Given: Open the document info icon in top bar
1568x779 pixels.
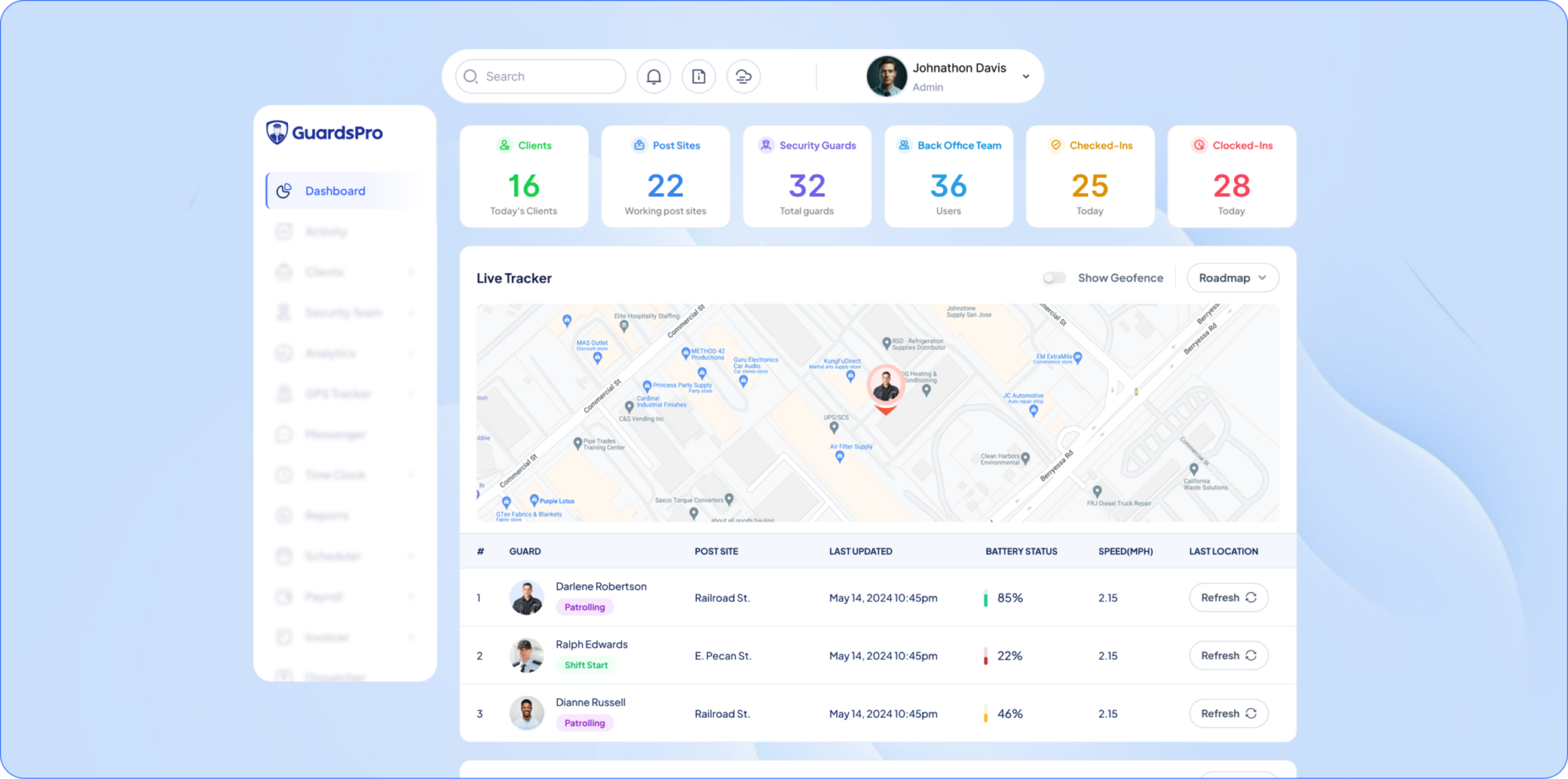Looking at the screenshot, I should (x=698, y=77).
